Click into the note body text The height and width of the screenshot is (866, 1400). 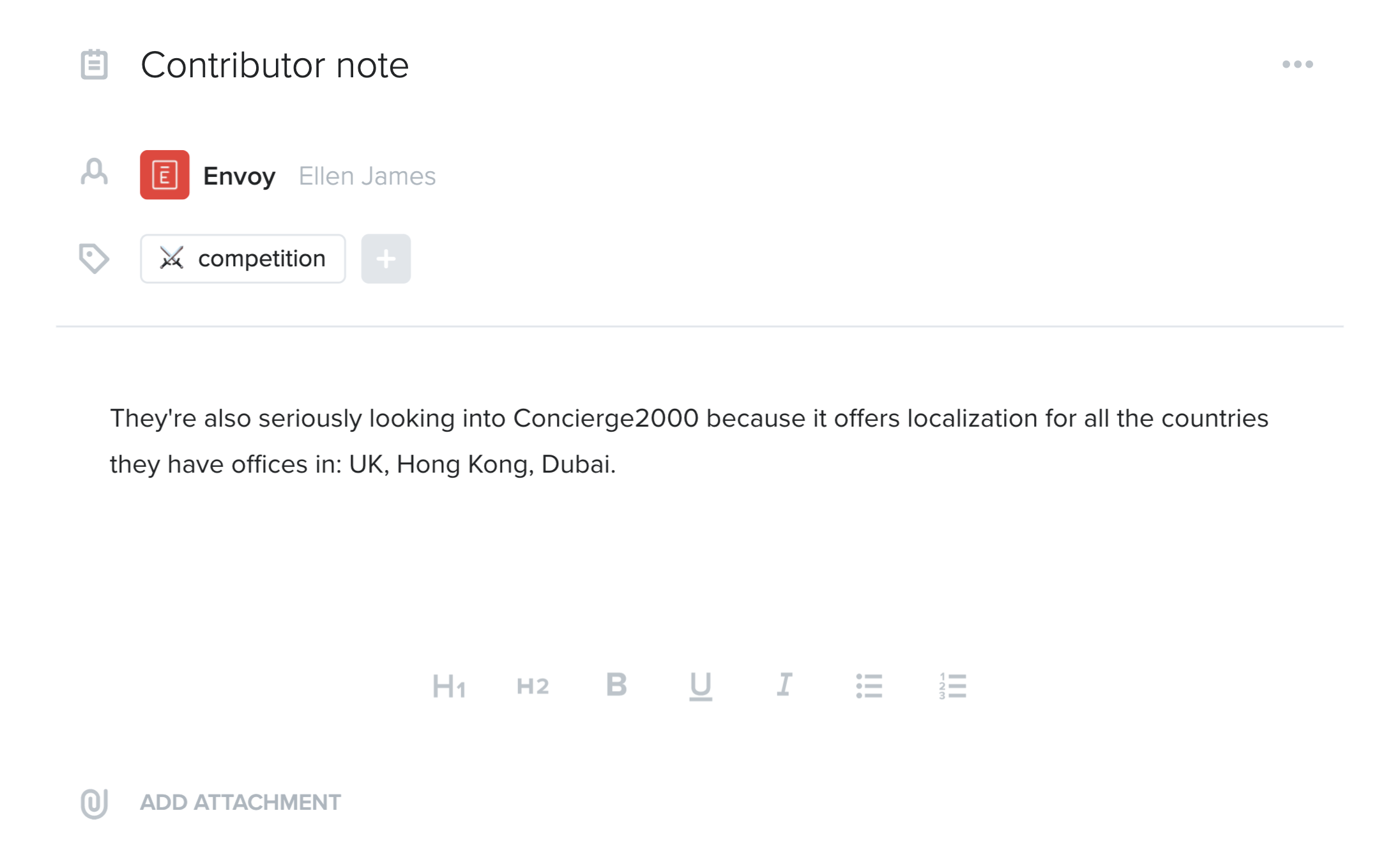[x=689, y=441]
